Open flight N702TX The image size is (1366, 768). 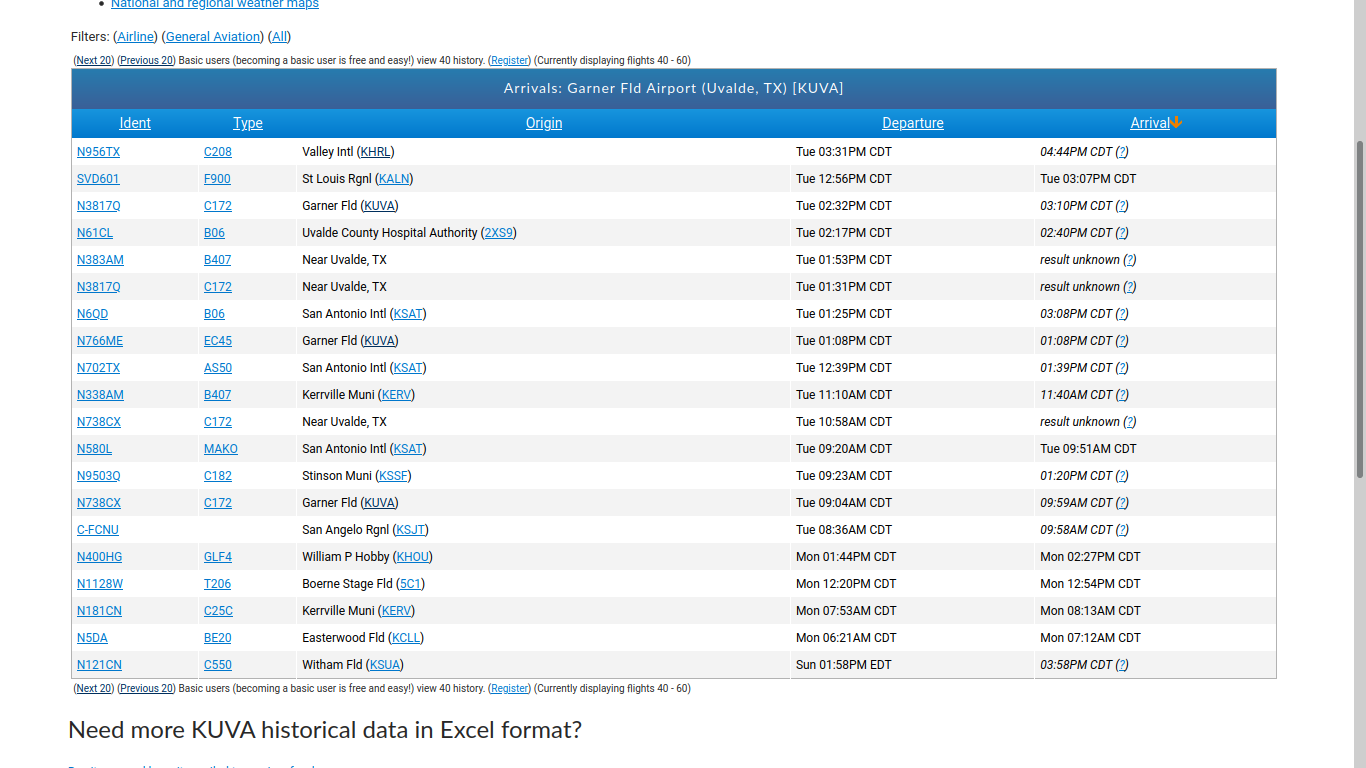click(98, 368)
